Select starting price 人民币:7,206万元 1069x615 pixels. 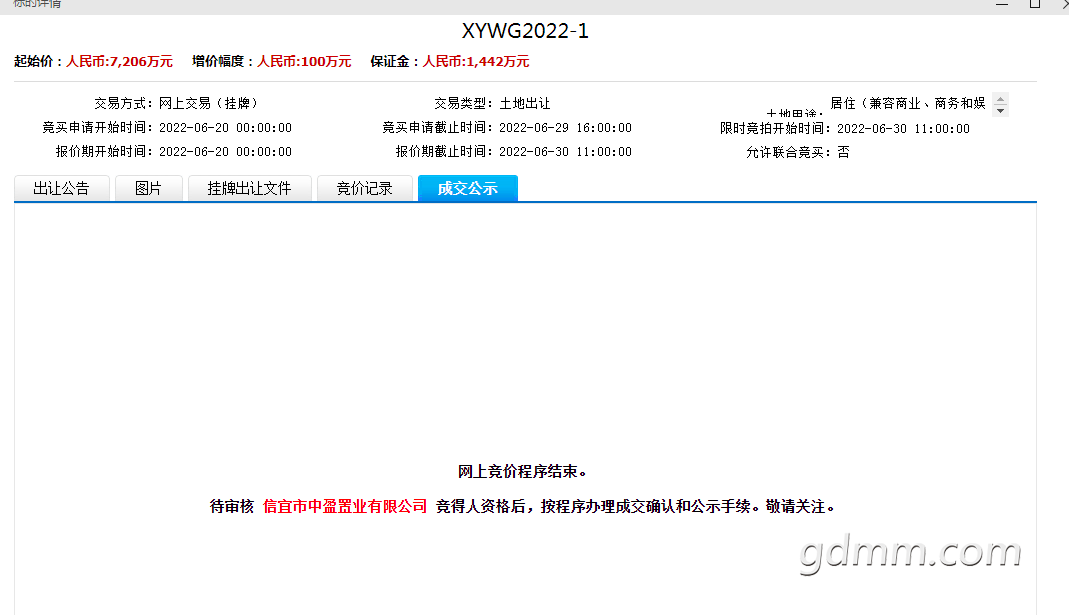tap(119, 61)
